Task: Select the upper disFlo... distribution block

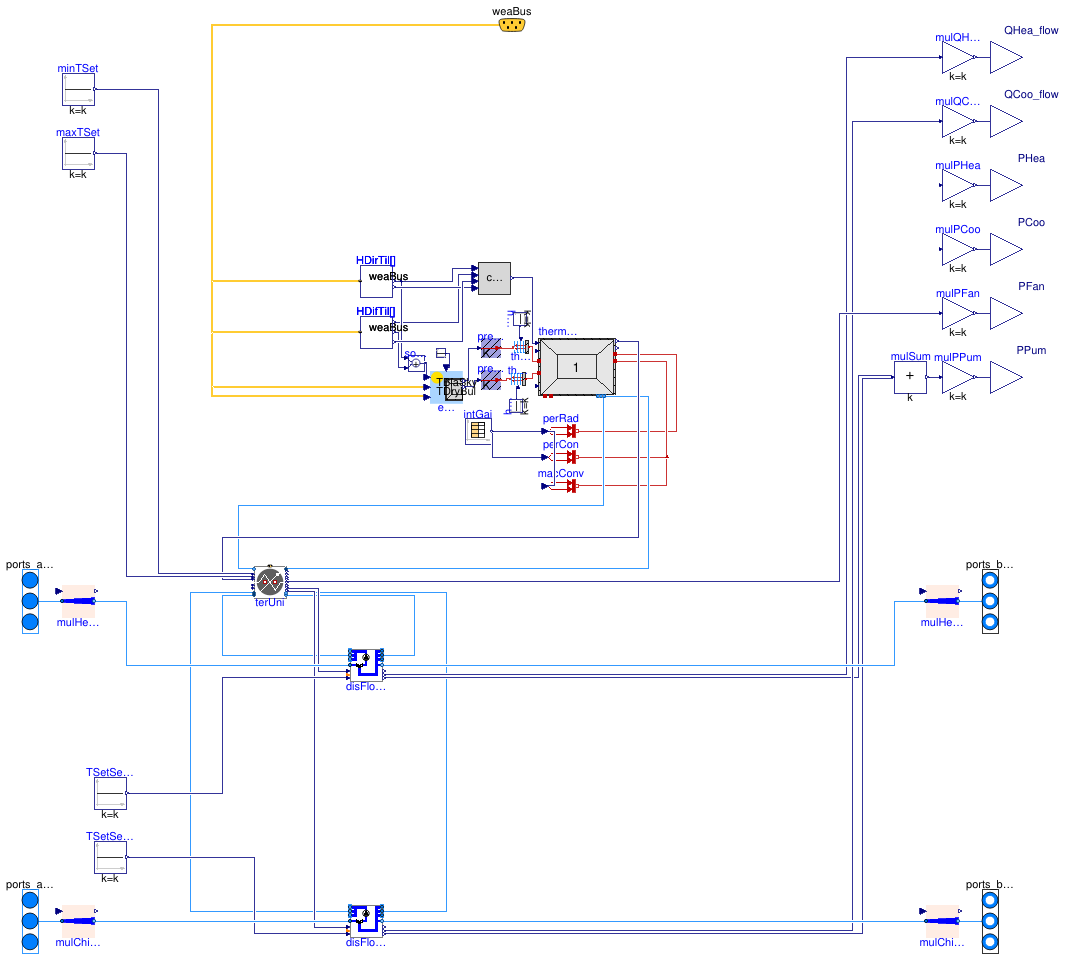Action: click(367, 665)
